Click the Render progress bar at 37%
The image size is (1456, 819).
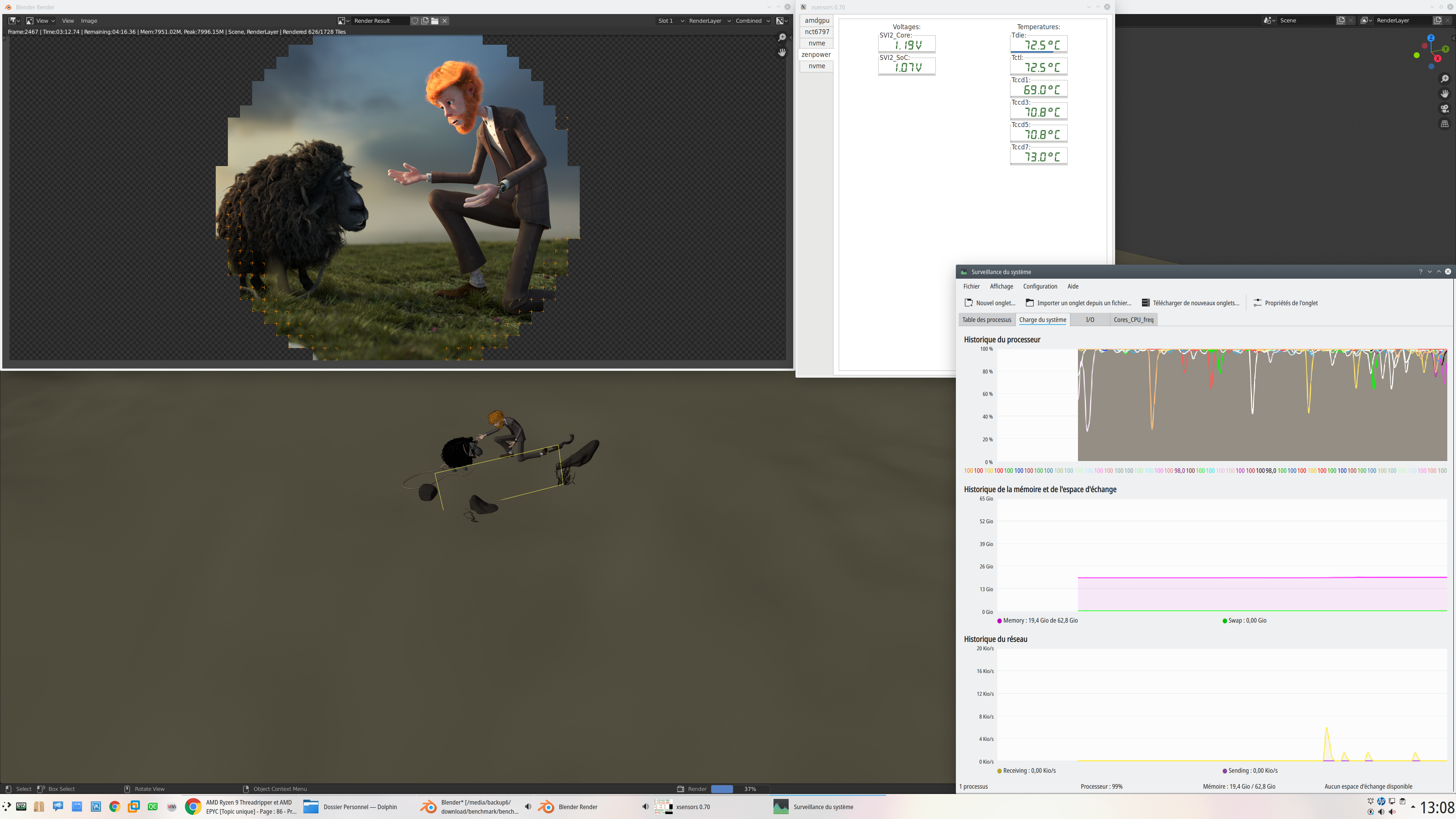tap(740, 789)
